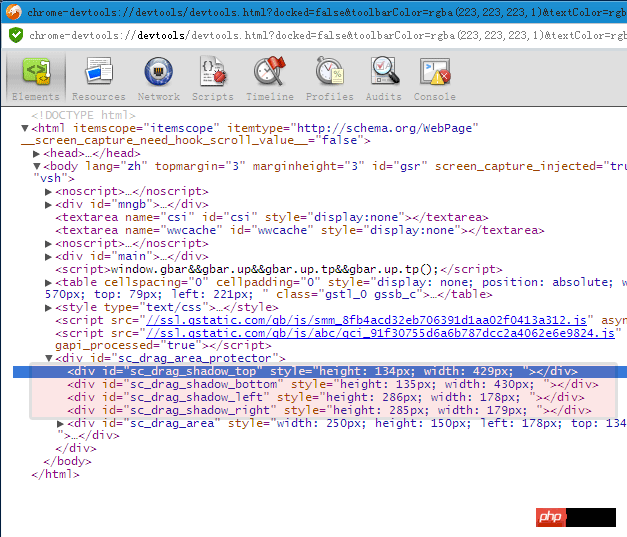
Task: Open the Scripts panel icon
Action: (213, 72)
